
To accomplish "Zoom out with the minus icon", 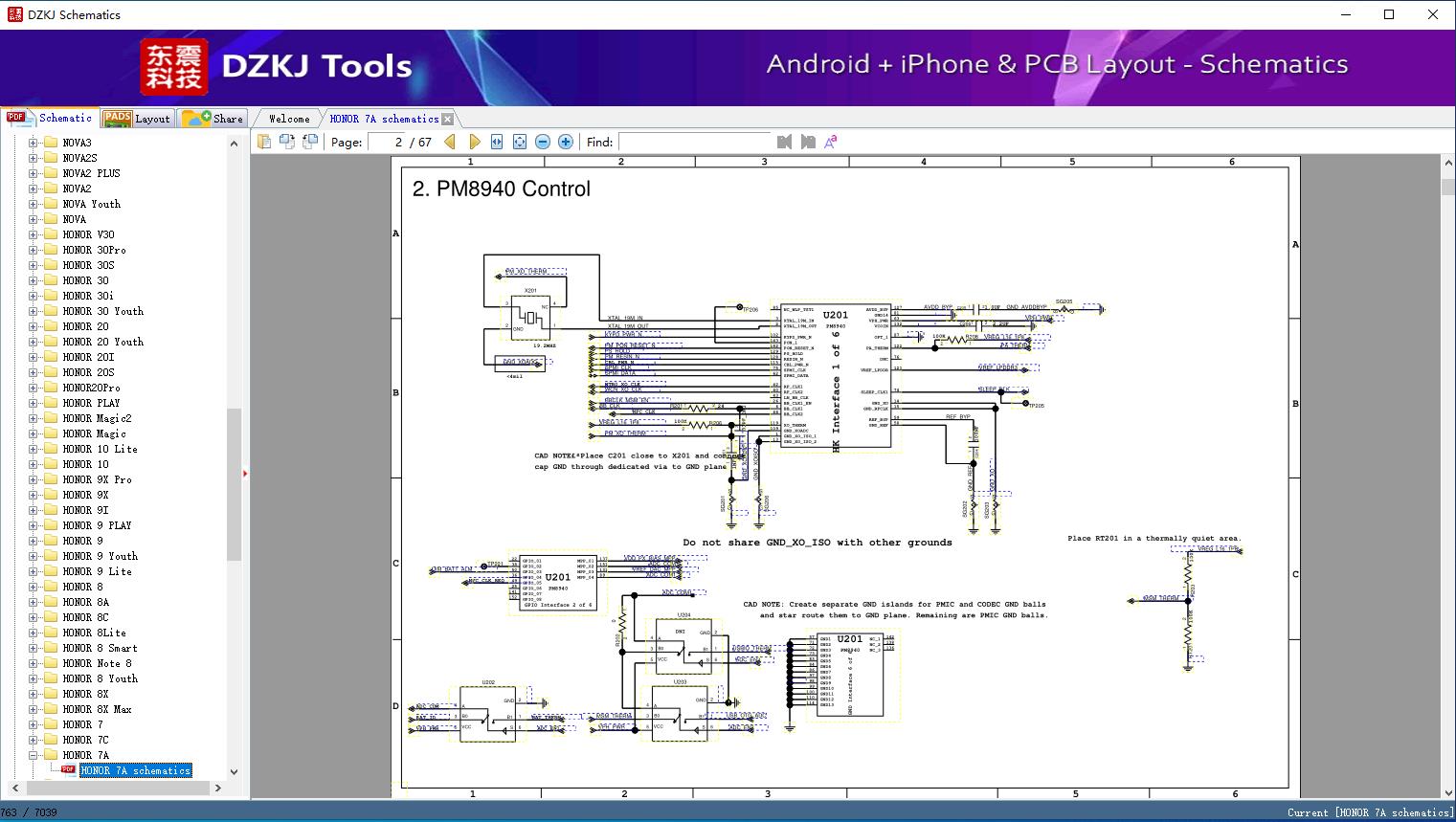I will [543, 142].
